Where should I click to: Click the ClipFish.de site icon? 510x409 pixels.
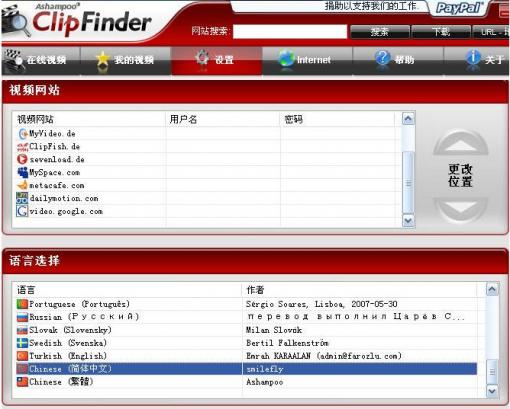(23, 147)
